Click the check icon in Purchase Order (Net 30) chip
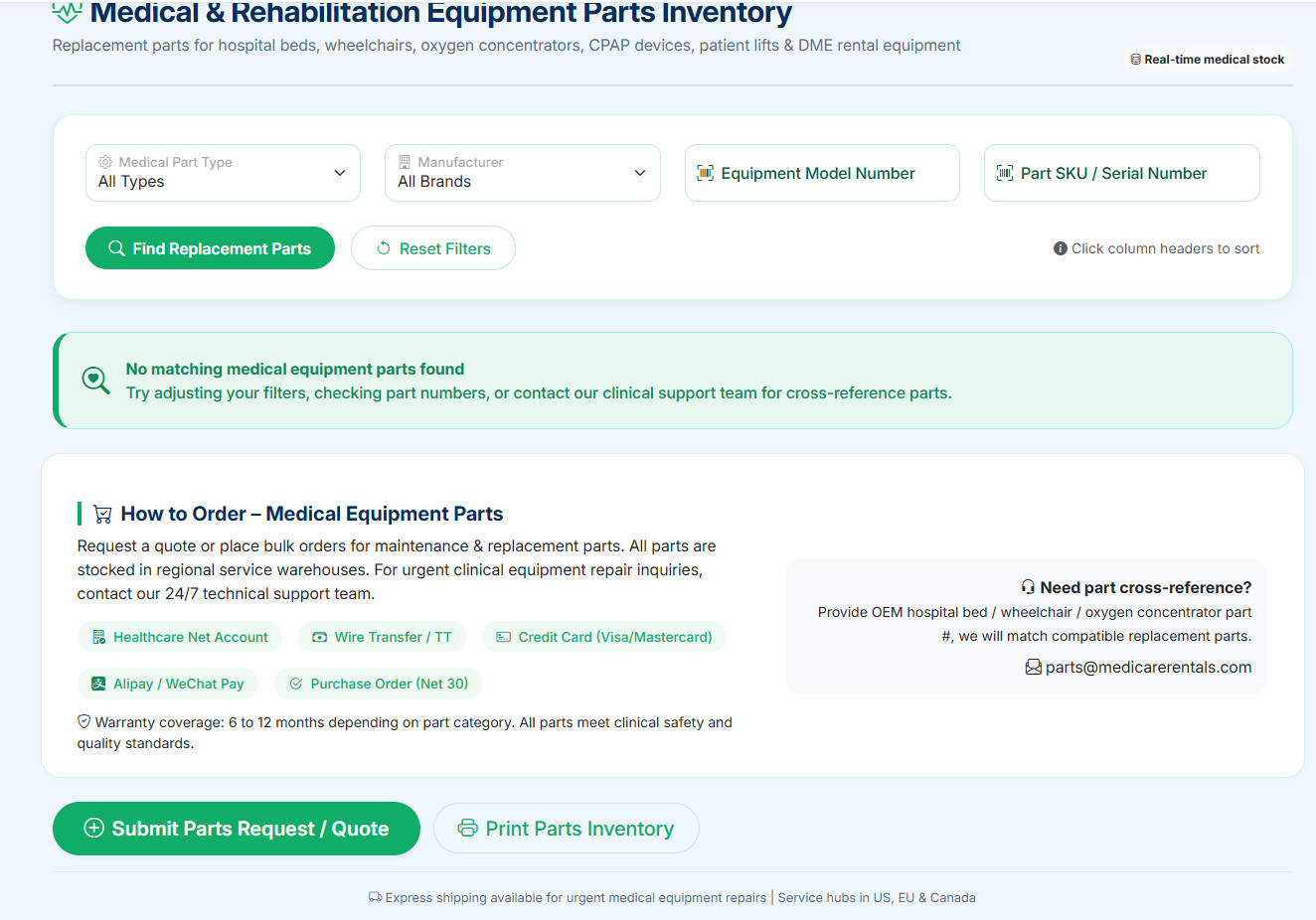The width and height of the screenshot is (1316, 920). click(x=296, y=684)
